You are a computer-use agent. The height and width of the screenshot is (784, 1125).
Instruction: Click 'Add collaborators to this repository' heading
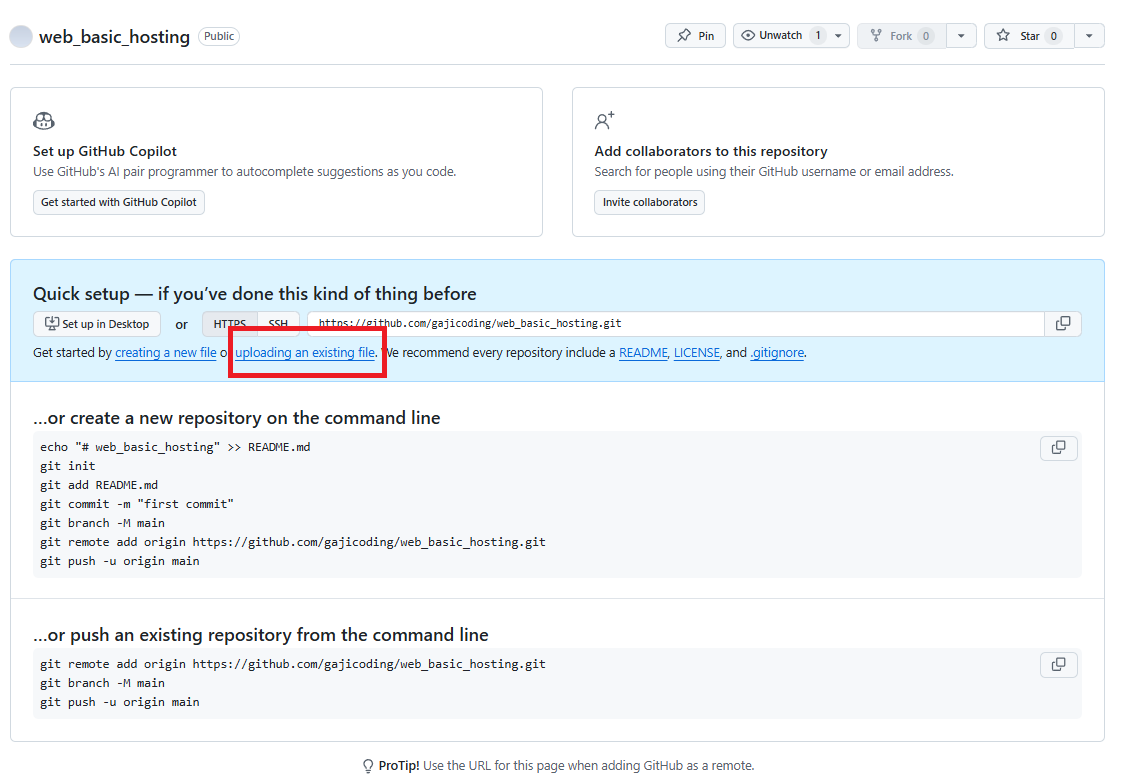click(x=710, y=151)
